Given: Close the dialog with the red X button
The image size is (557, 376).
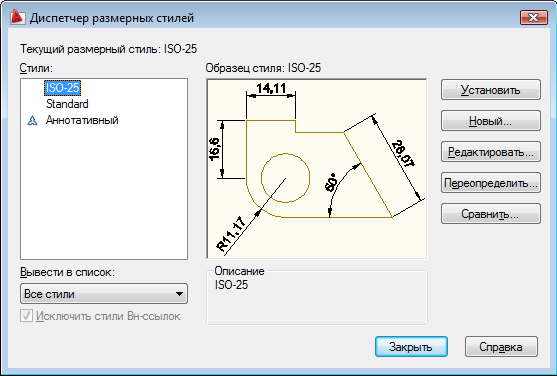Looking at the screenshot, I should pyautogui.click(x=534, y=17).
